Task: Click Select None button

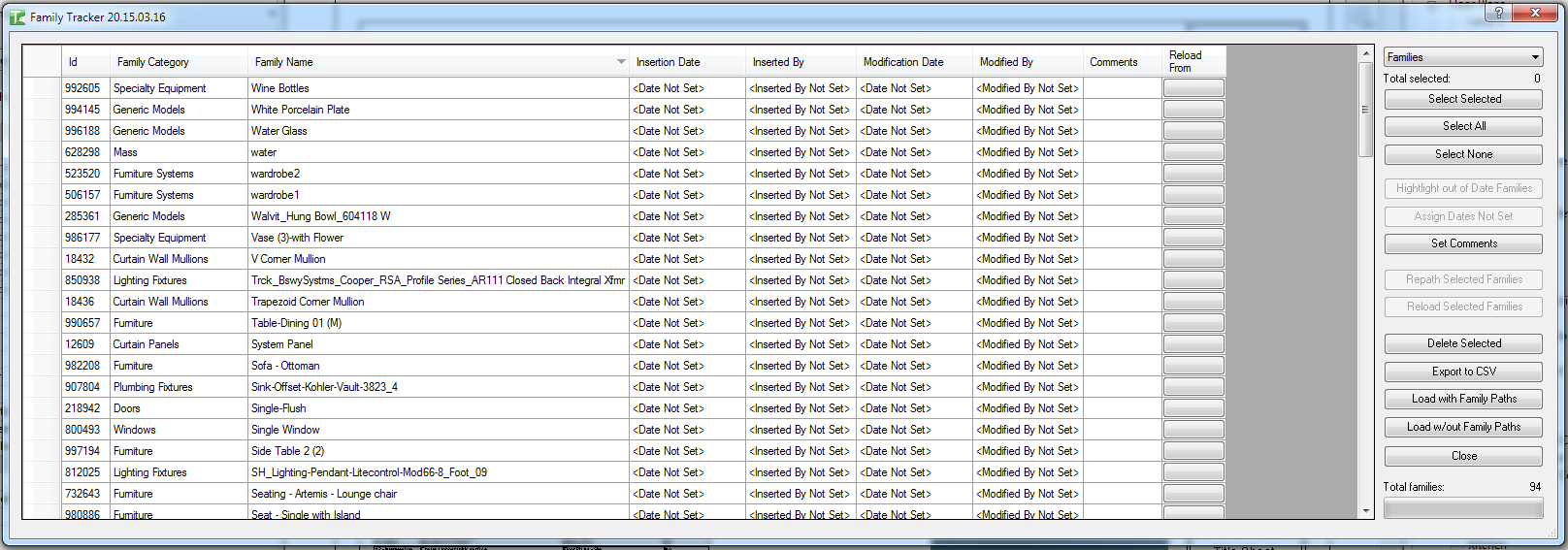Action: 1463,154
